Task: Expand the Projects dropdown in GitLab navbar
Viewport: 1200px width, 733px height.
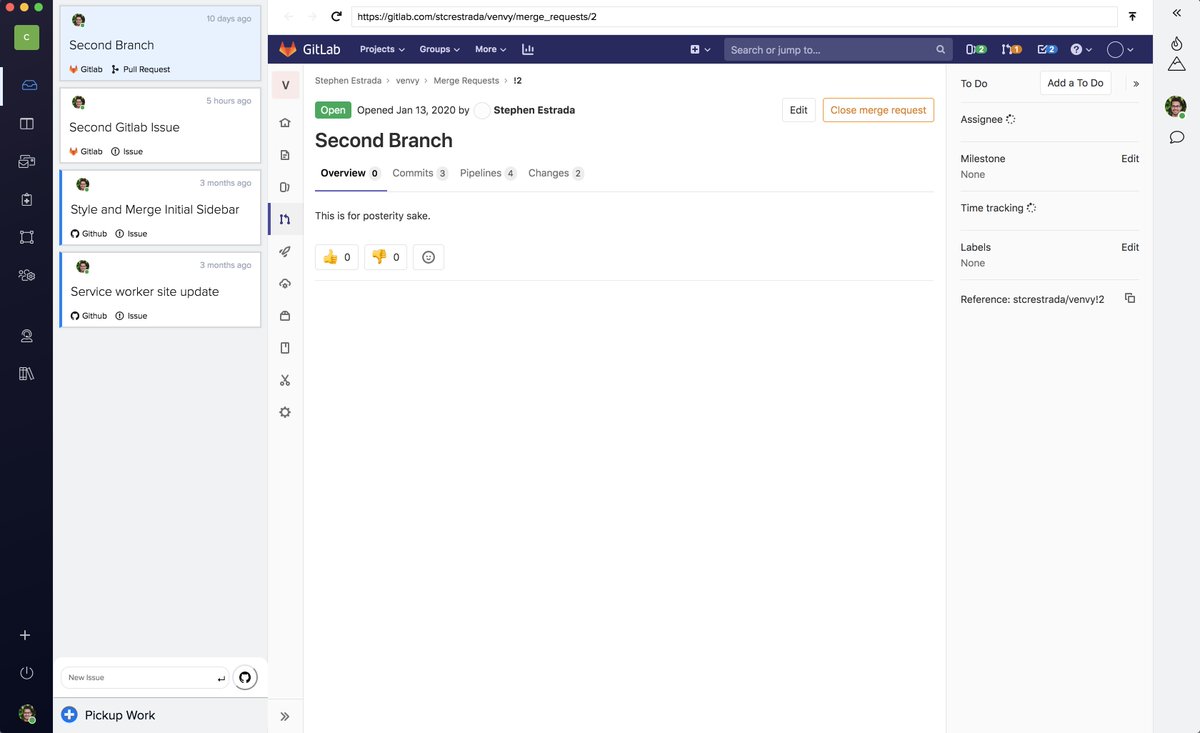Action: 382,49
